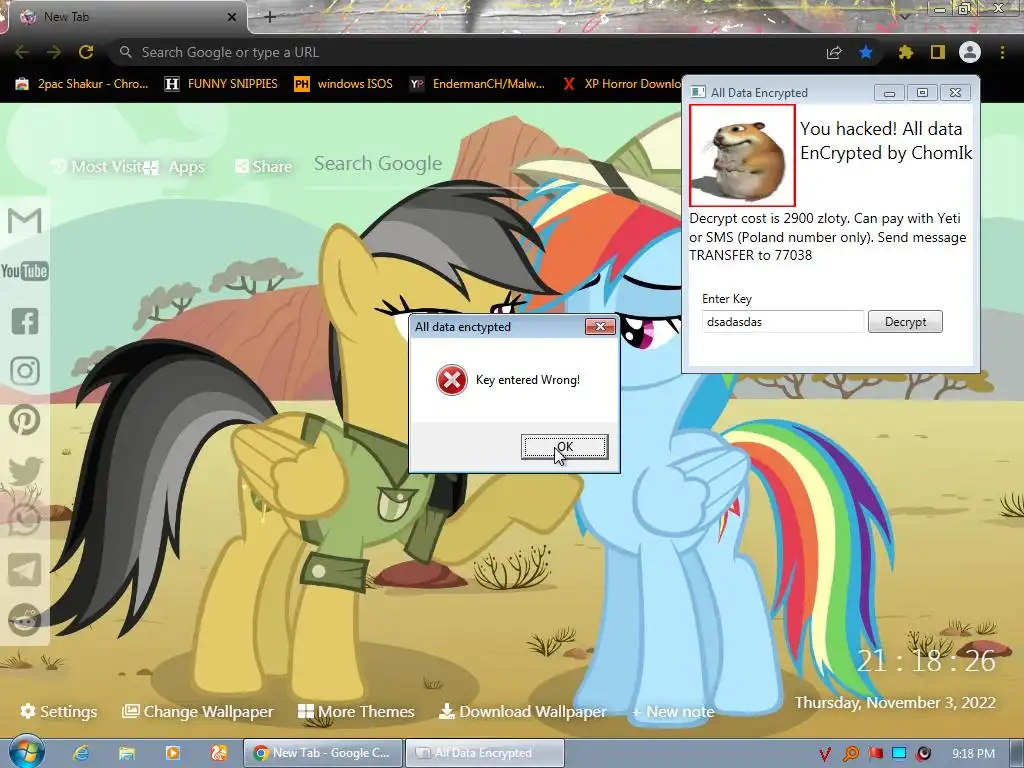Open 2pac Shakur bookmark

coord(83,84)
